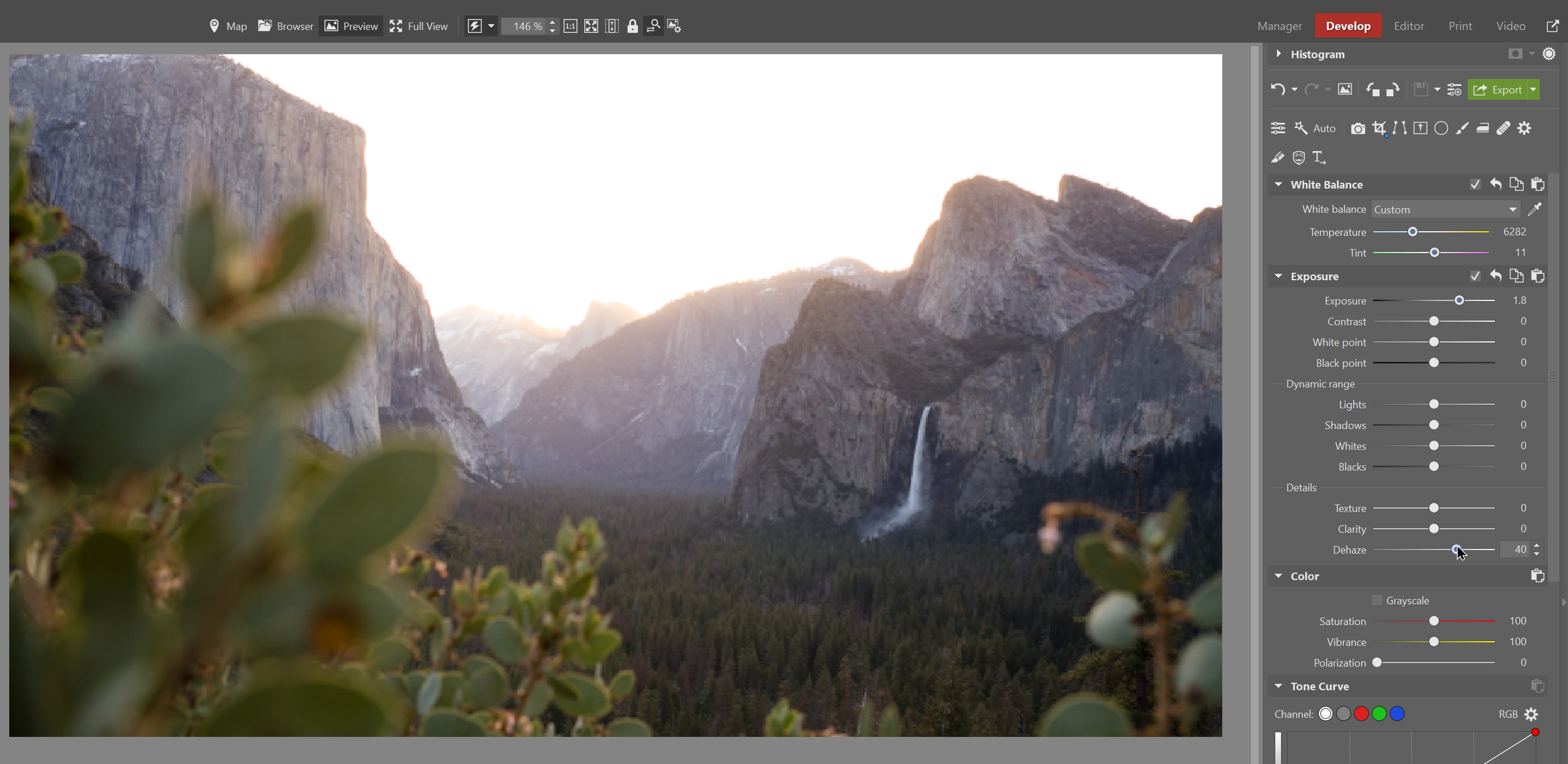Open the preview image settings icon
The height and width of the screenshot is (764, 1568).
point(674,25)
